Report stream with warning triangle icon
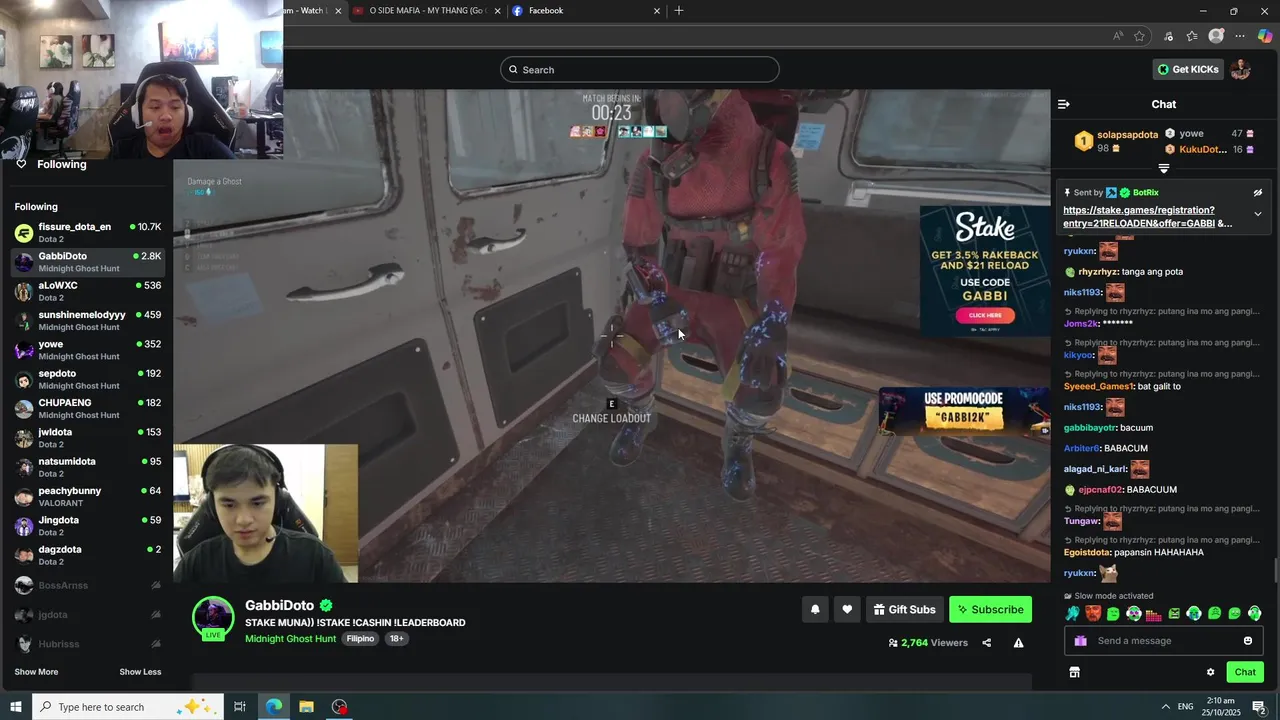This screenshot has width=1280, height=720. [1018, 643]
